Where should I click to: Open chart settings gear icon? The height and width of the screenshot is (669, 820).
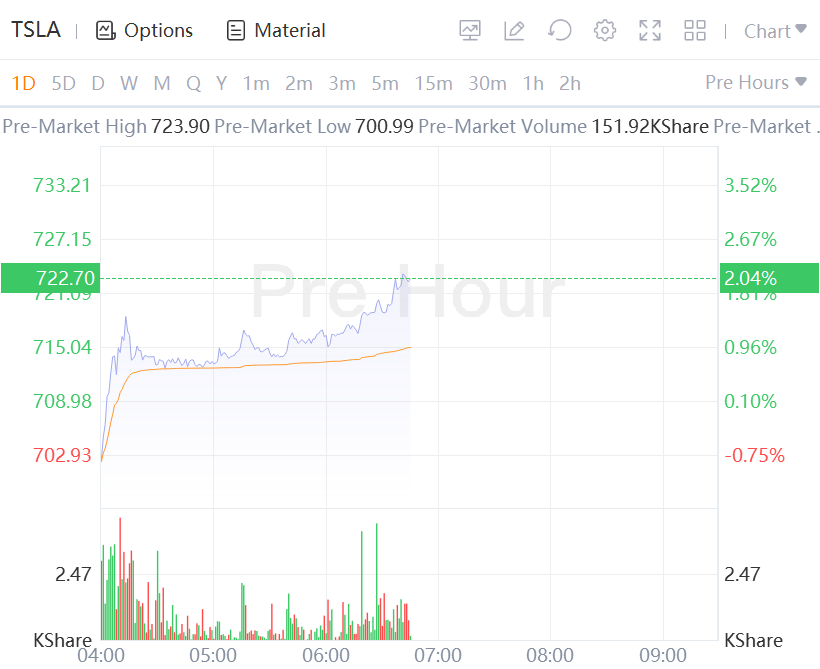point(604,31)
